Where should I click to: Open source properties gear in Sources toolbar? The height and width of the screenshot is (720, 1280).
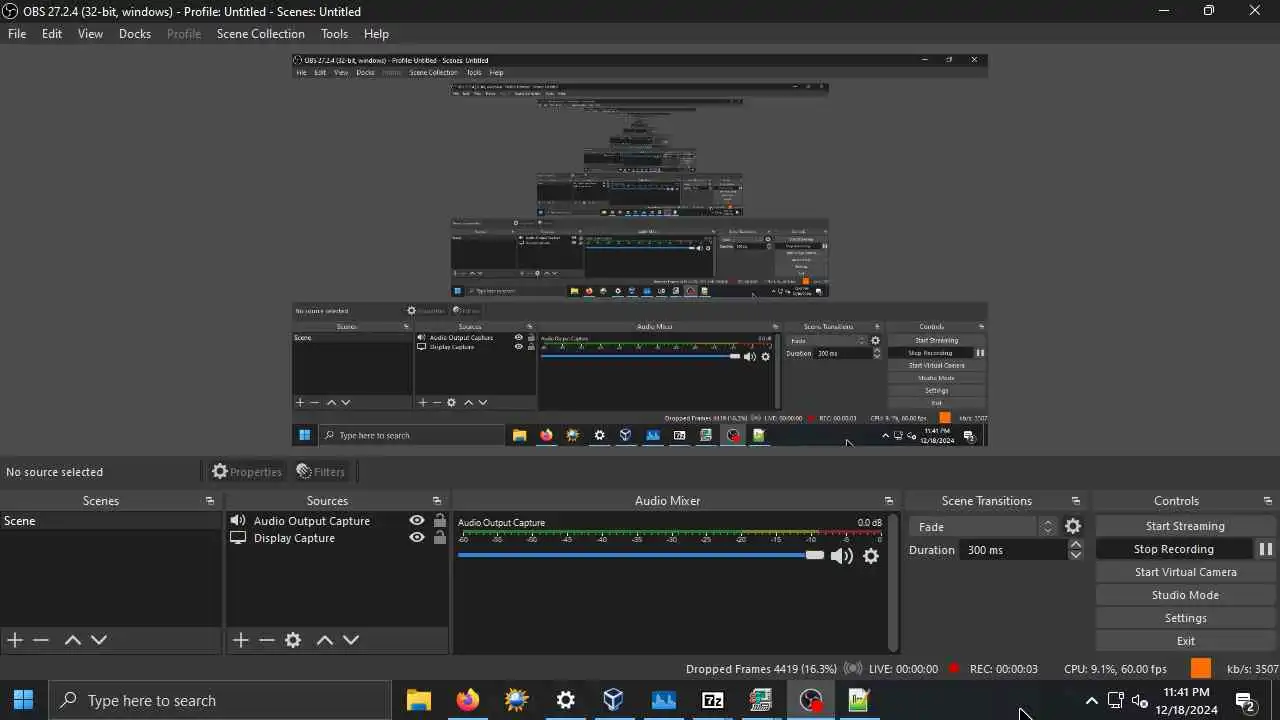[x=293, y=640]
